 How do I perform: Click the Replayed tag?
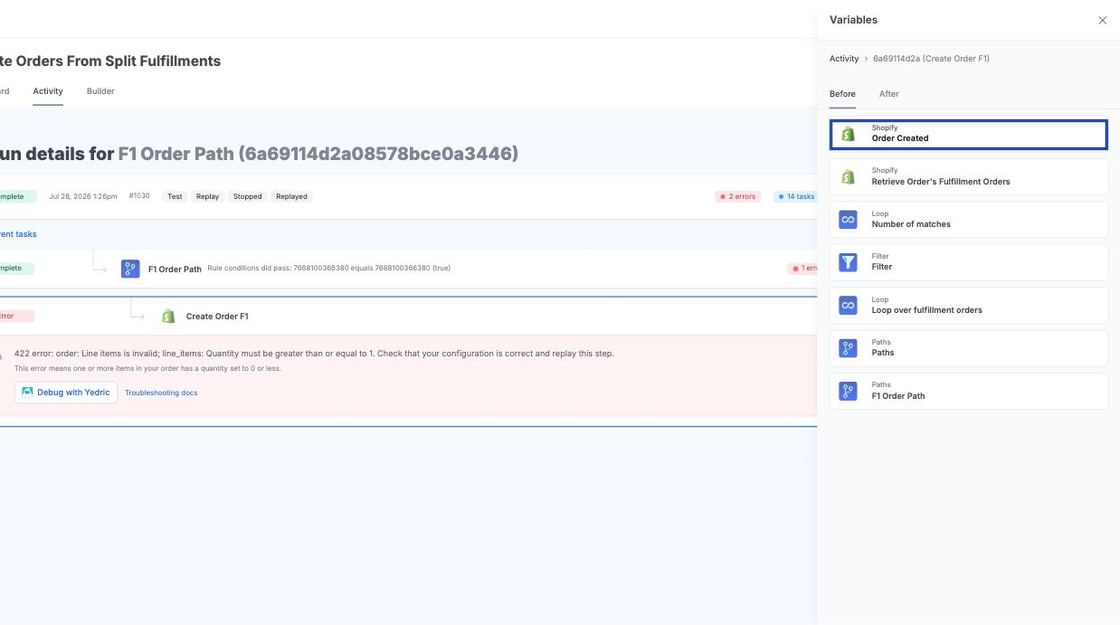click(291, 196)
